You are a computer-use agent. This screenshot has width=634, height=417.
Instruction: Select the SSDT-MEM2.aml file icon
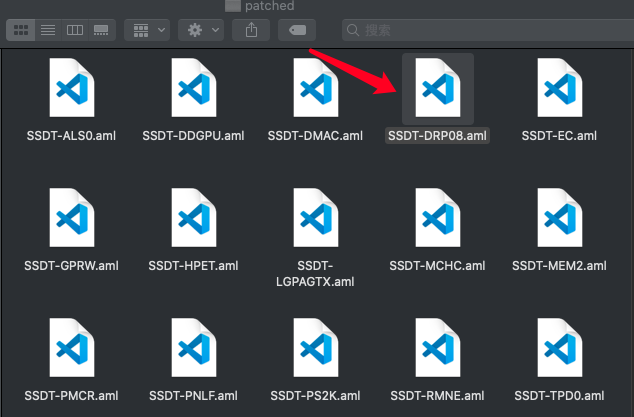[x=560, y=218]
